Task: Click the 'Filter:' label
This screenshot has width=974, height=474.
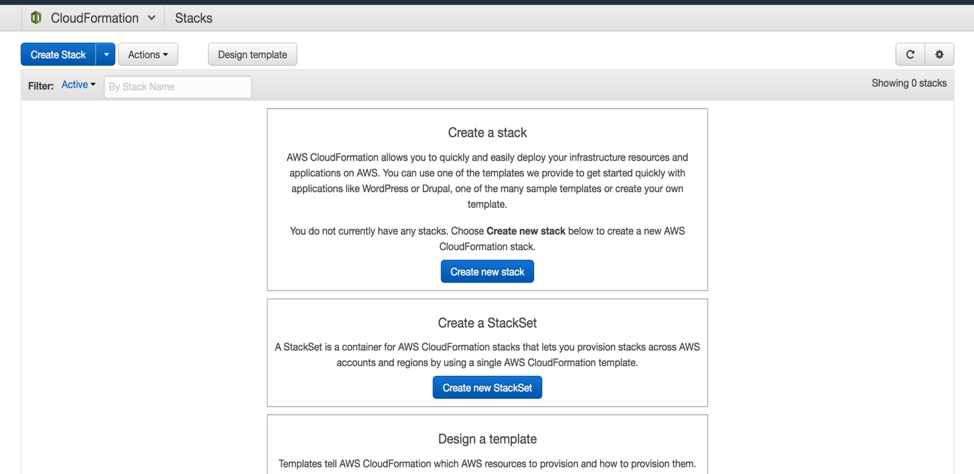Action: coord(41,86)
